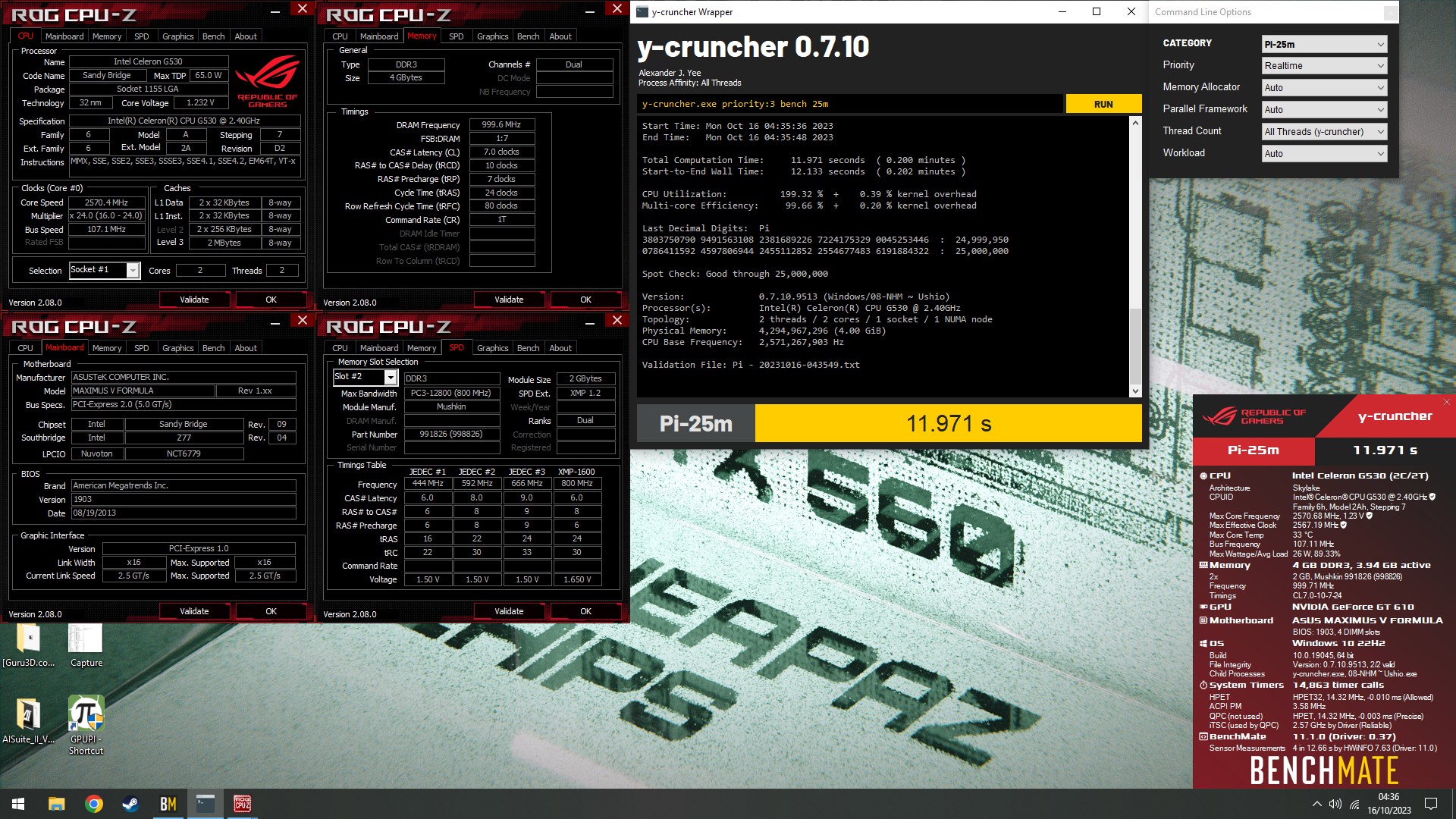Click the y-cruncher Wrapper title bar icon
The image size is (1456, 819).
pos(643,11)
